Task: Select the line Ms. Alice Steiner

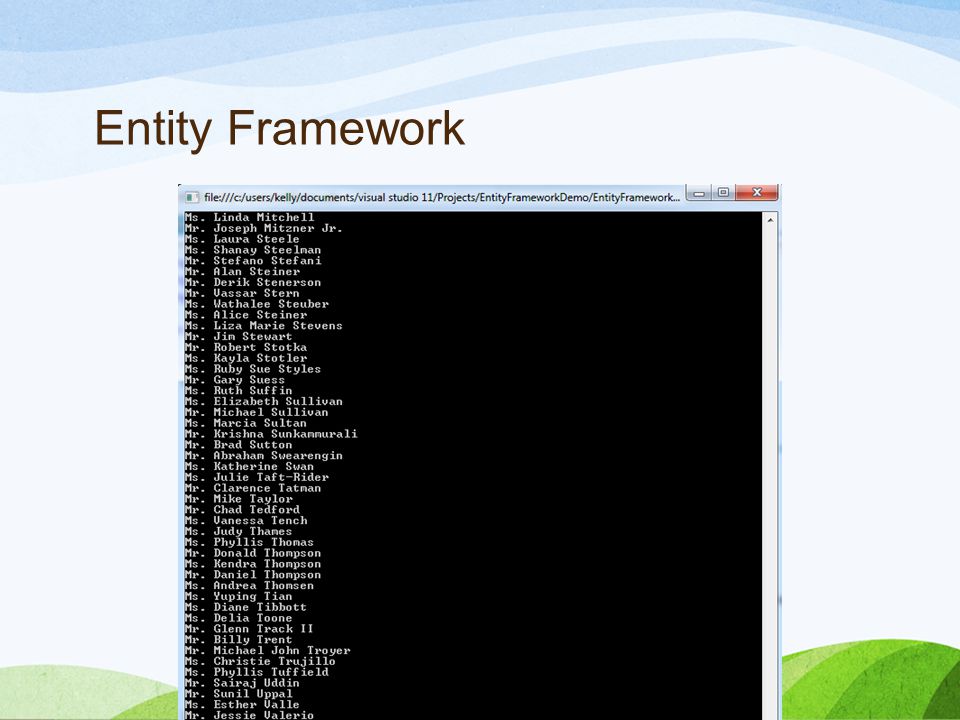Action: coord(246,315)
